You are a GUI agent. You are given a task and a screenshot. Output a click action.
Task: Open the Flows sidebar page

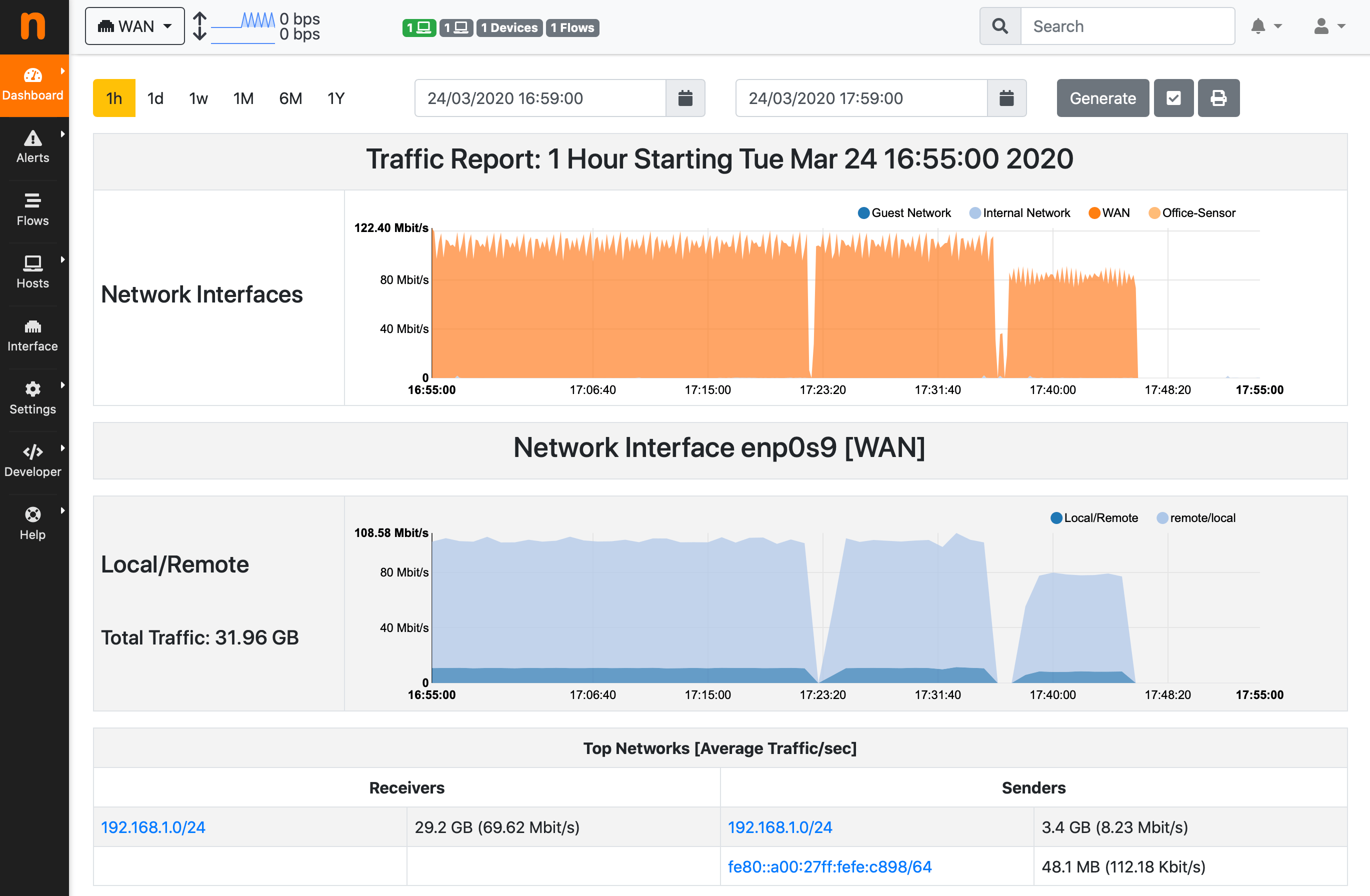click(33, 209)
